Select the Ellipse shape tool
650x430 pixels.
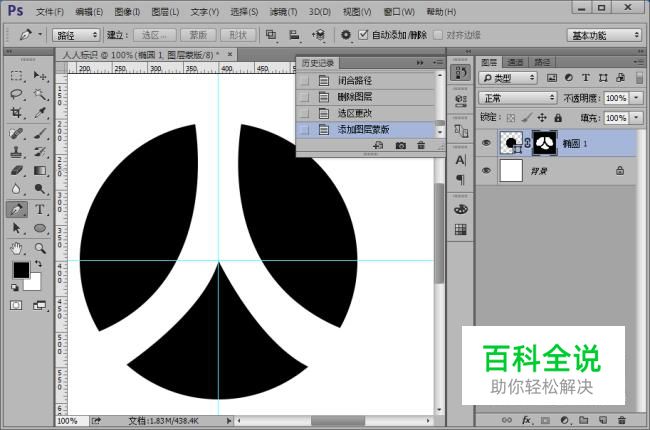(x=40, y=228)
